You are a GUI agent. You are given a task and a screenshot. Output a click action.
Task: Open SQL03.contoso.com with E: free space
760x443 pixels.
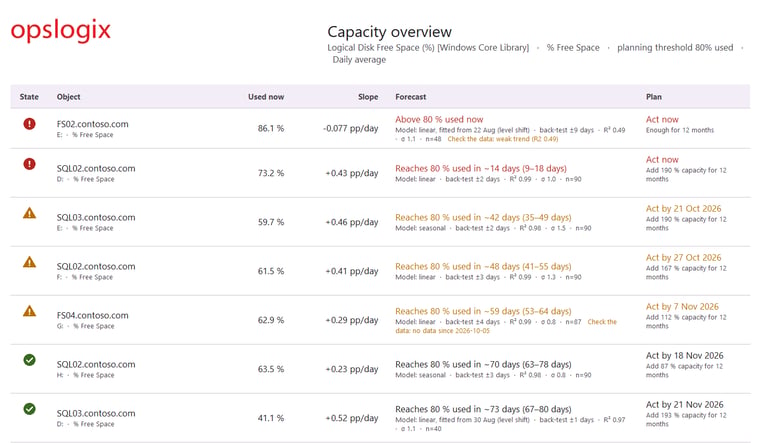(x=96, y=218)
